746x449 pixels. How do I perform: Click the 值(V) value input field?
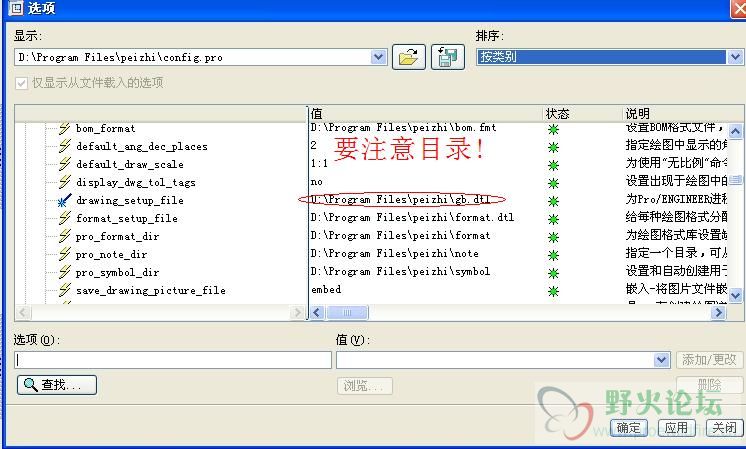(495, 360)
